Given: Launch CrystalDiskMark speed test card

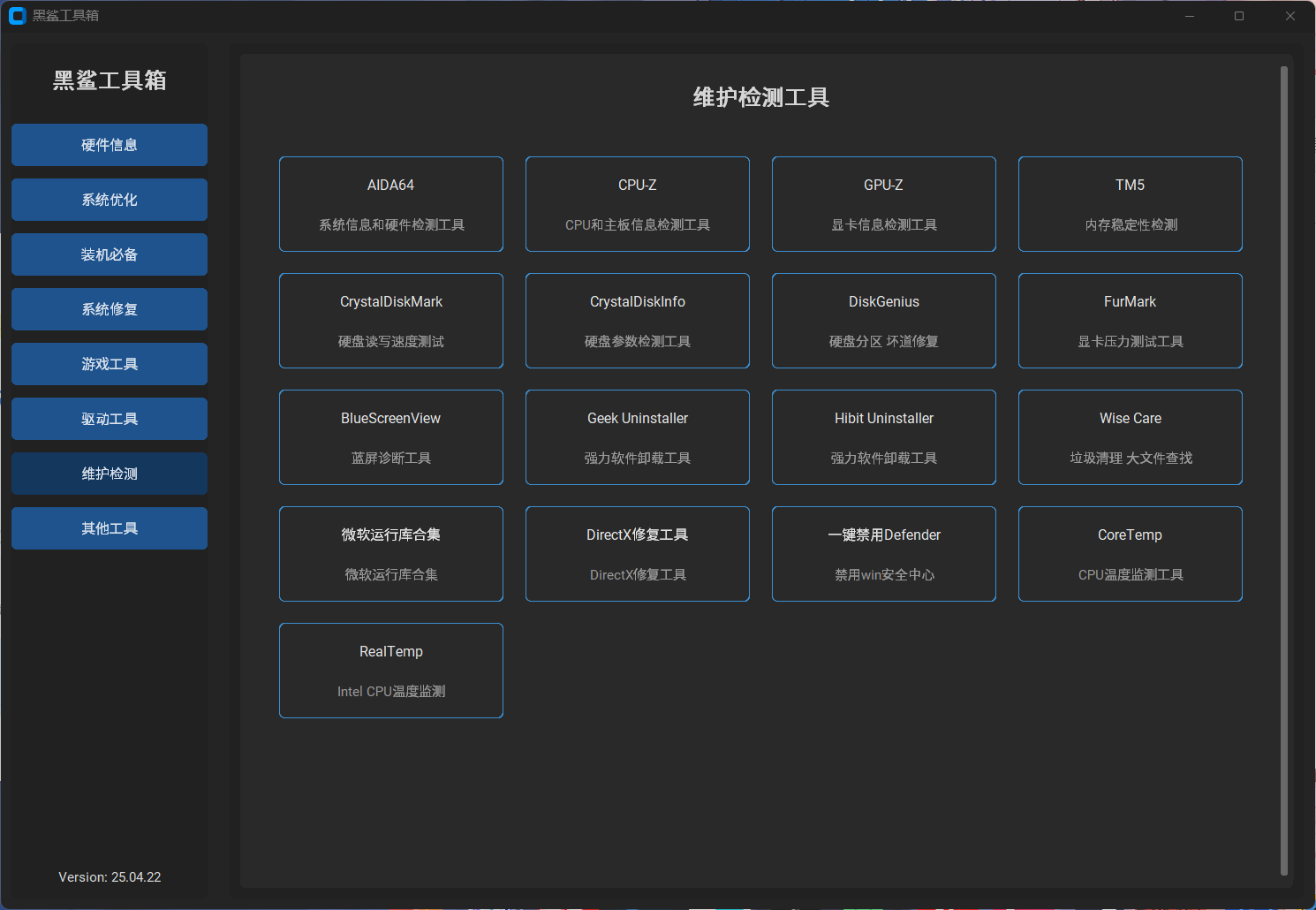Looking at the screenshot, I should 391,321.
